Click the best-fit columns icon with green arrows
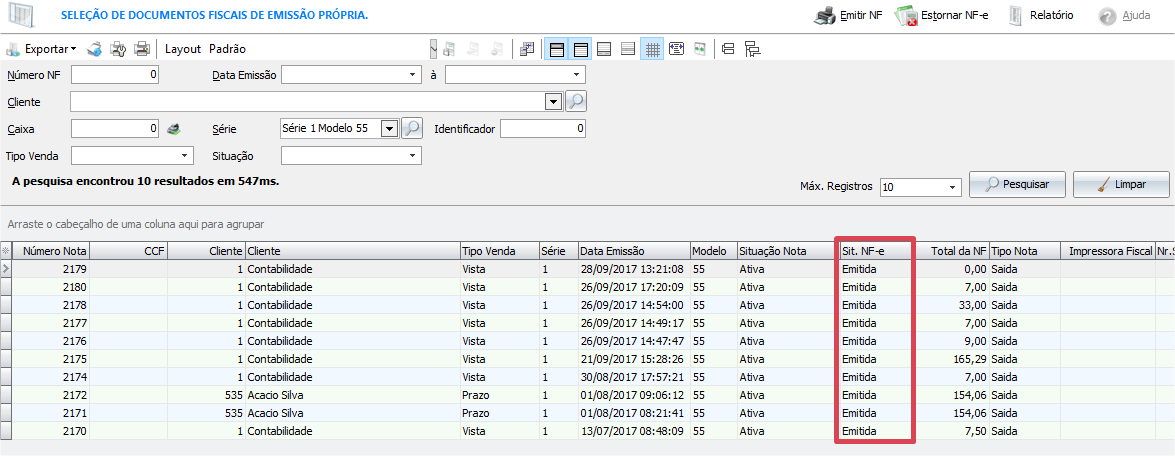This screenshot has height=456, width=1175. point(700,49)
